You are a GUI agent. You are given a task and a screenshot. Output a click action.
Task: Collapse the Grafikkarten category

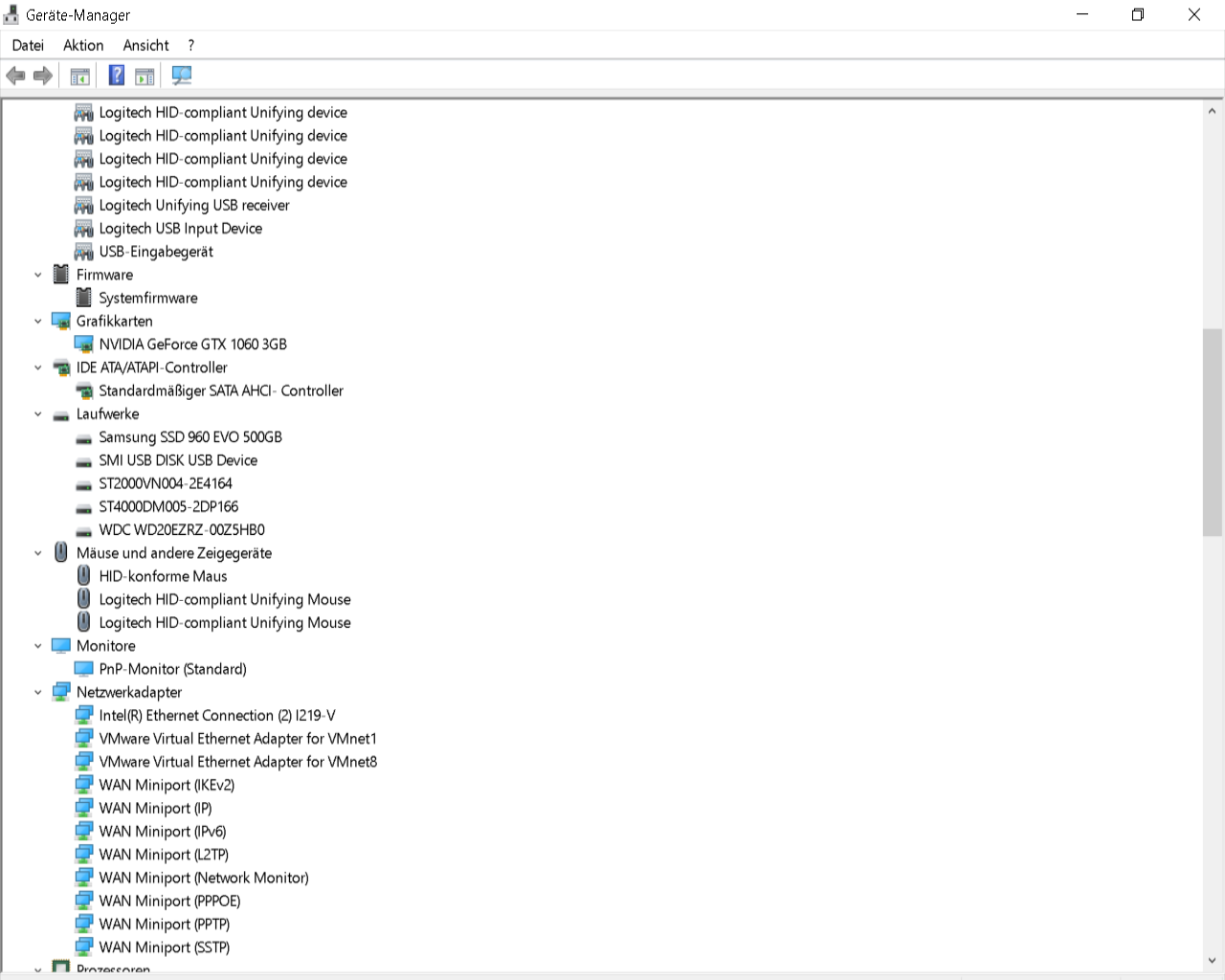tap(38, 321)
